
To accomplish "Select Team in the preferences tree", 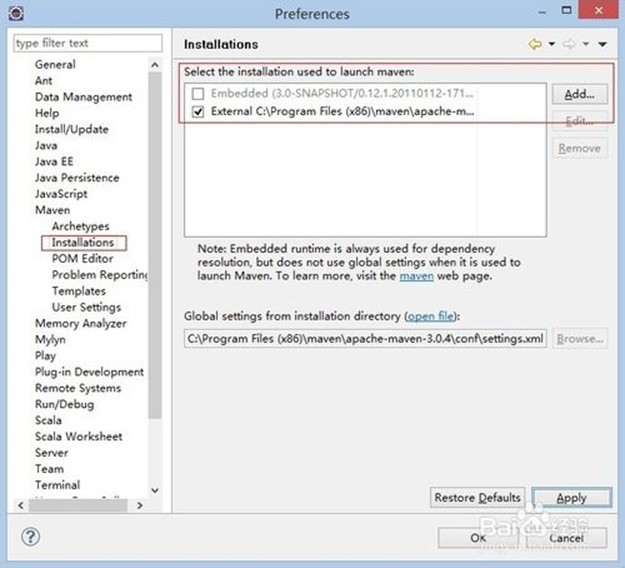I will coord(49,469).
